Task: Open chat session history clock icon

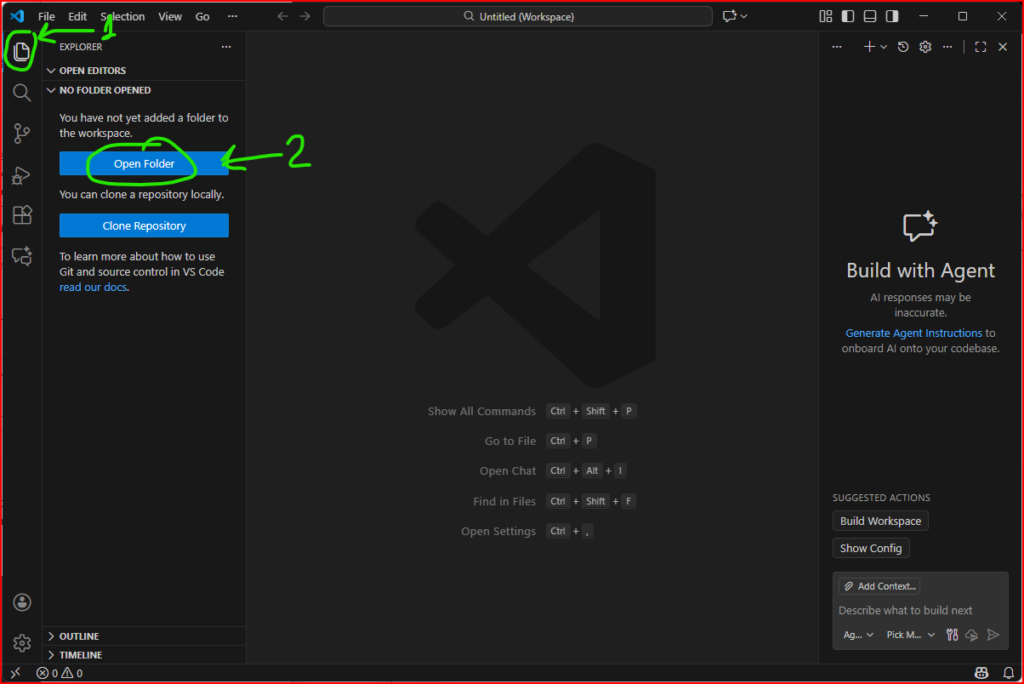Action: 903,47
